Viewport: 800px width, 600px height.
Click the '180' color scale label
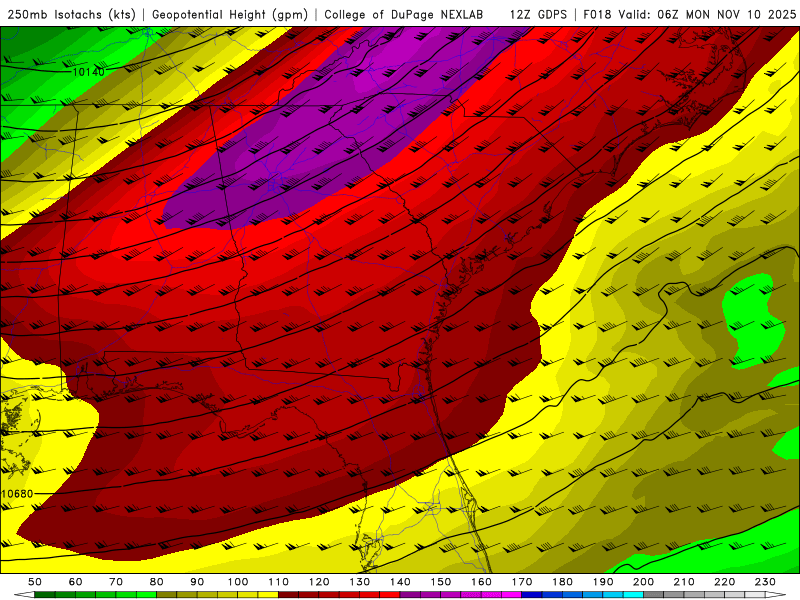coord(562,582)
